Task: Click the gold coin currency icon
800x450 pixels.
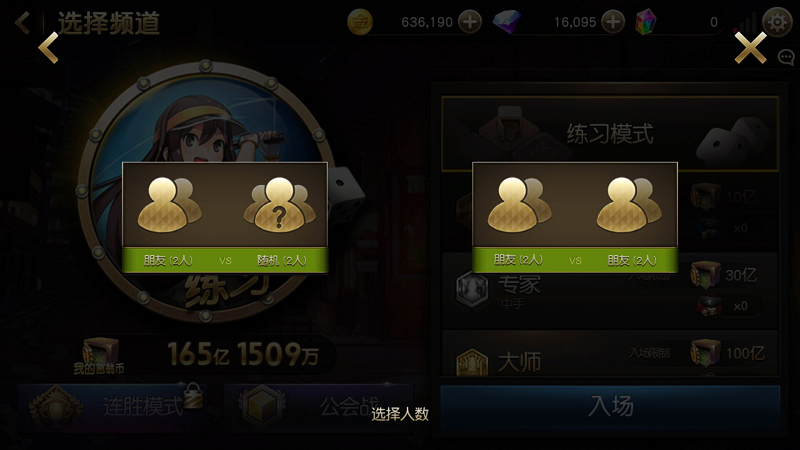Action: pyautogui.click(x=360, y=22)
